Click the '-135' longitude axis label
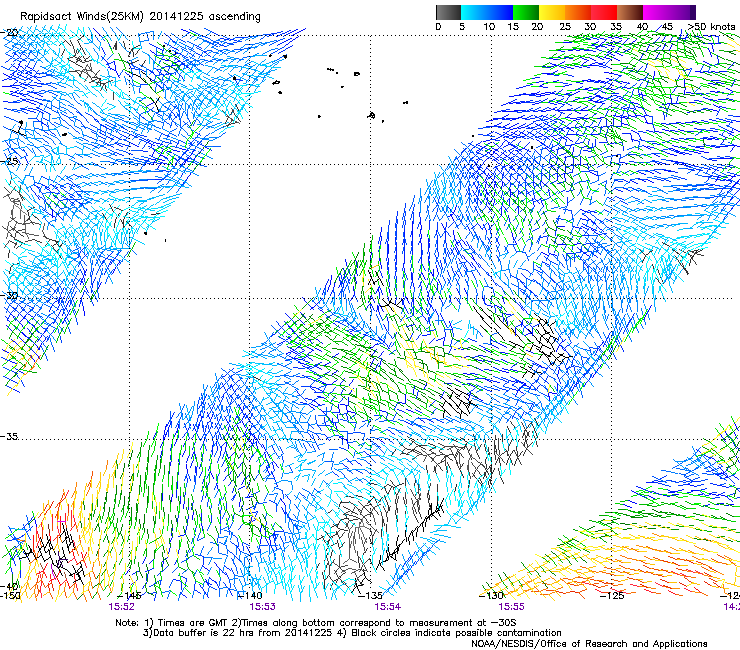740x650 pixels. tap(370, 595)
